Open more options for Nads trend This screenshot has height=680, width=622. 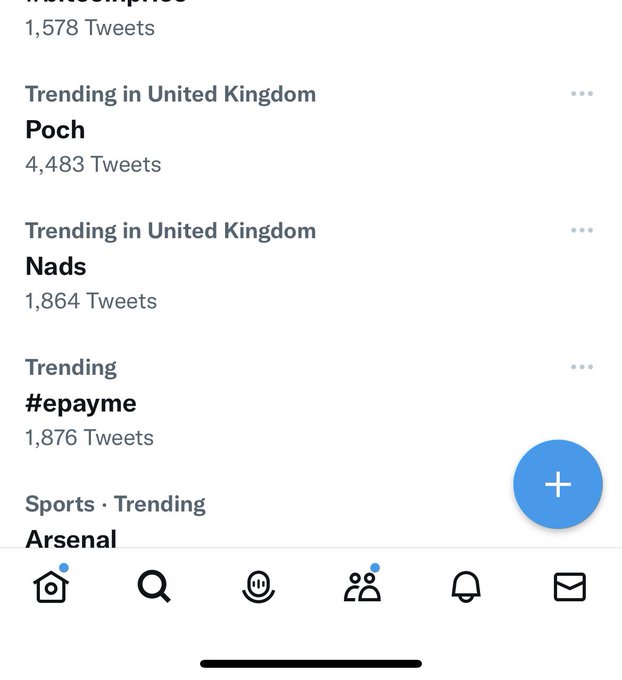point(582,230)
